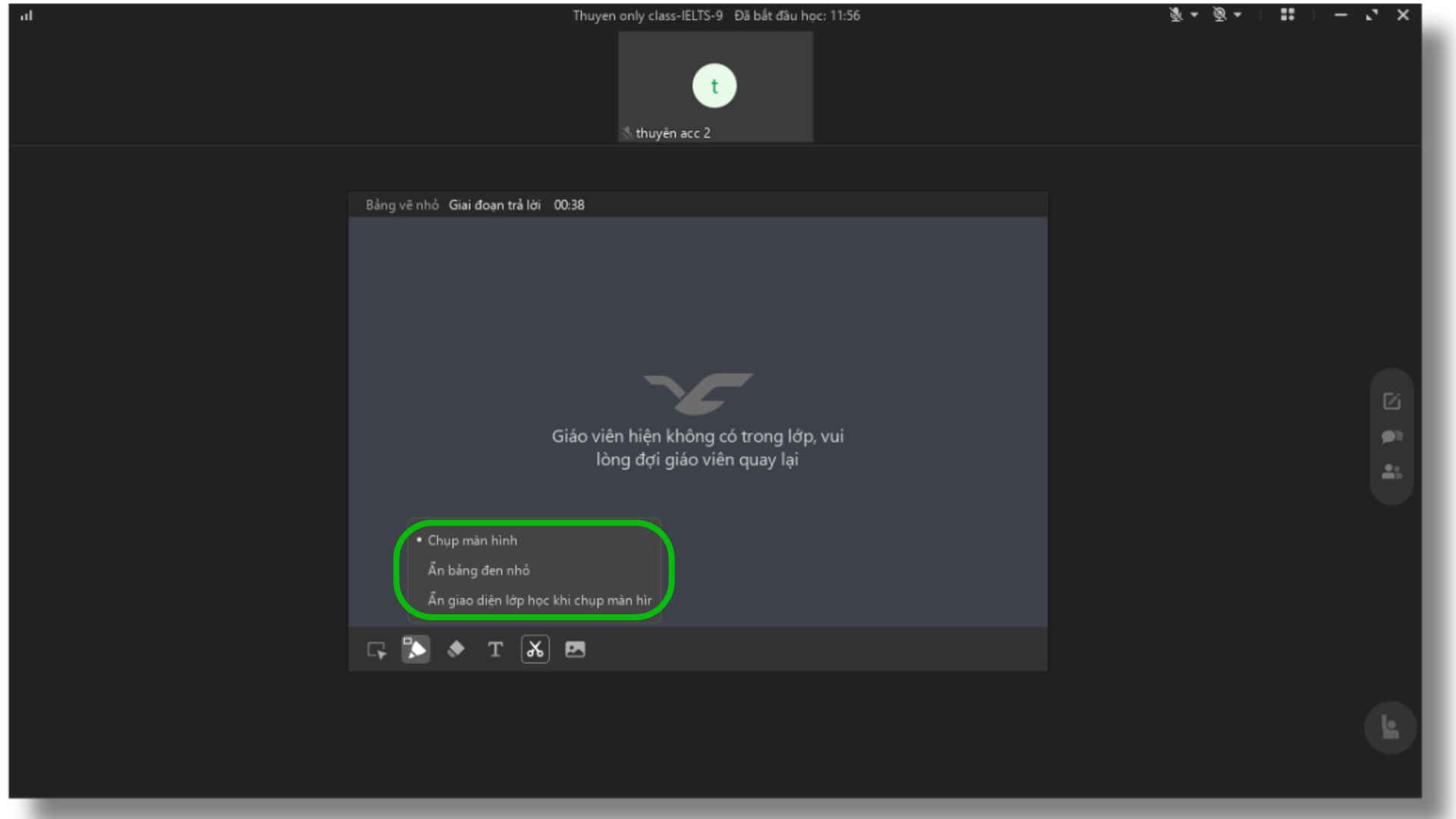
Task: Select the text tool
Action: [495, 649]
